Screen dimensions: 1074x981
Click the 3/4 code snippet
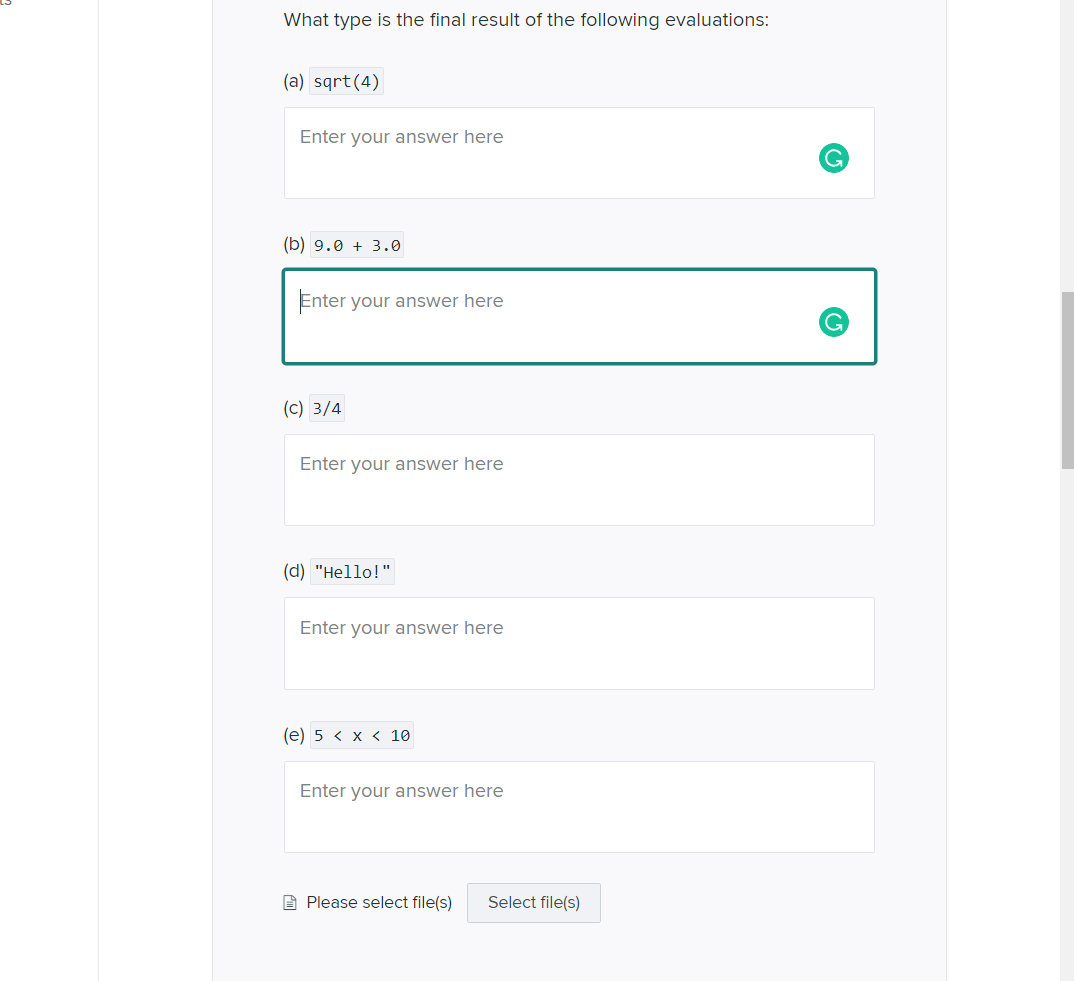click(x=327, y=409)
